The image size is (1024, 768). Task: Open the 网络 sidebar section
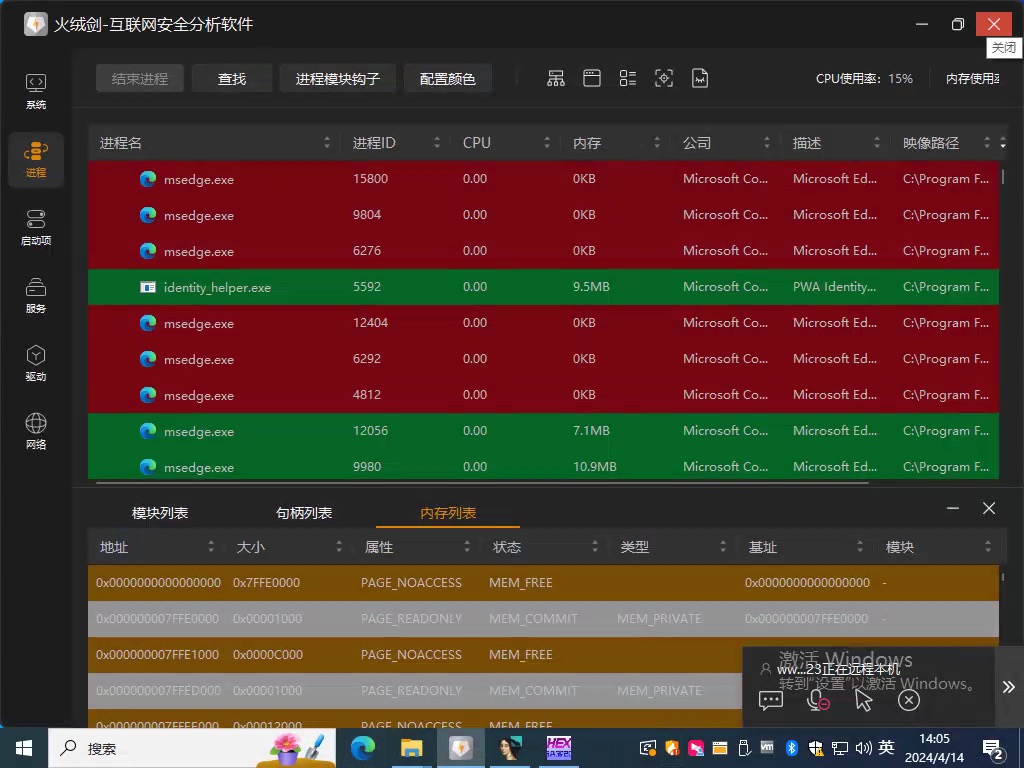[x=36, y=431]
